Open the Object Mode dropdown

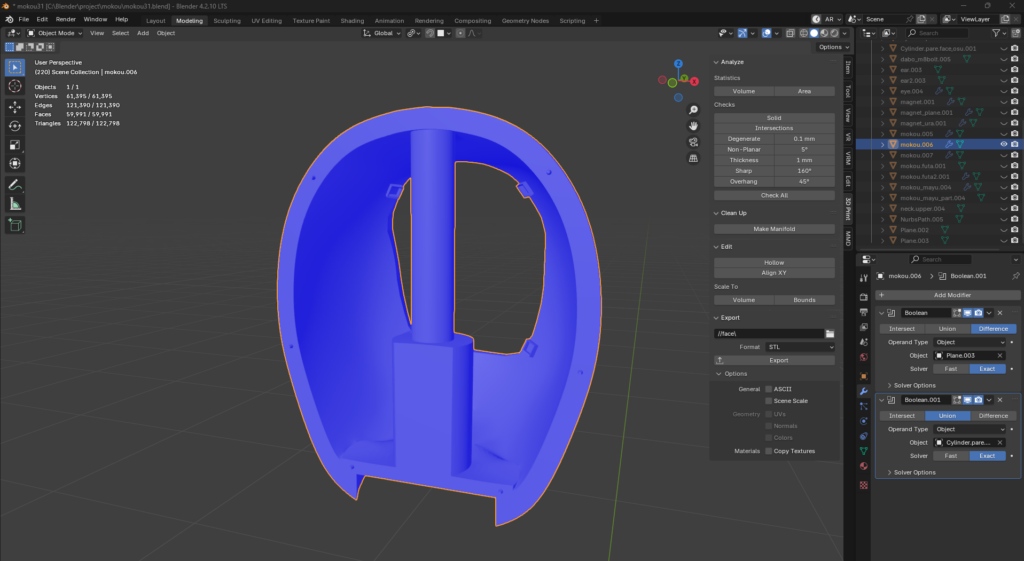click(54, 33)
